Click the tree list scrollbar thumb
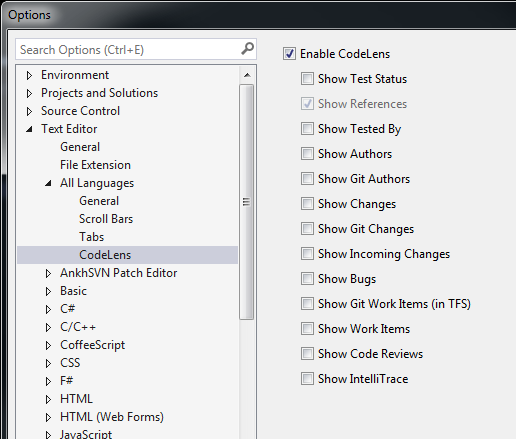The height and width of the screenshot is (439, 516). tap(247, 202)
